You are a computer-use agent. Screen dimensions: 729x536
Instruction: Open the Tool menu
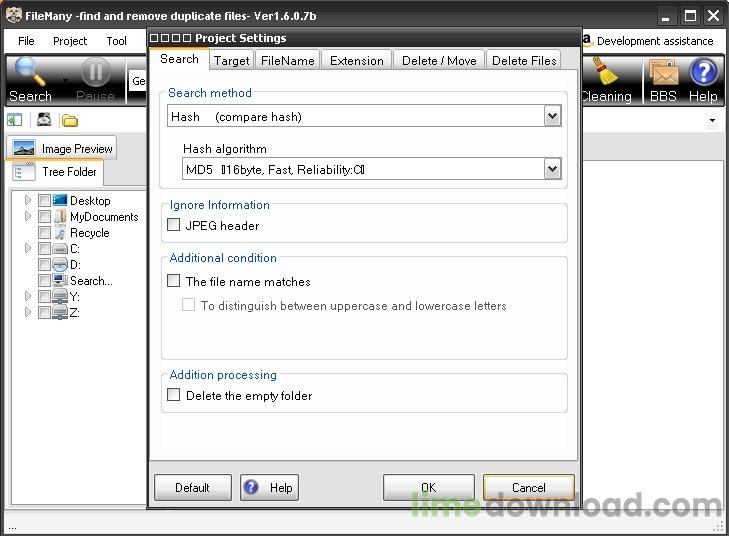[116, 41]
